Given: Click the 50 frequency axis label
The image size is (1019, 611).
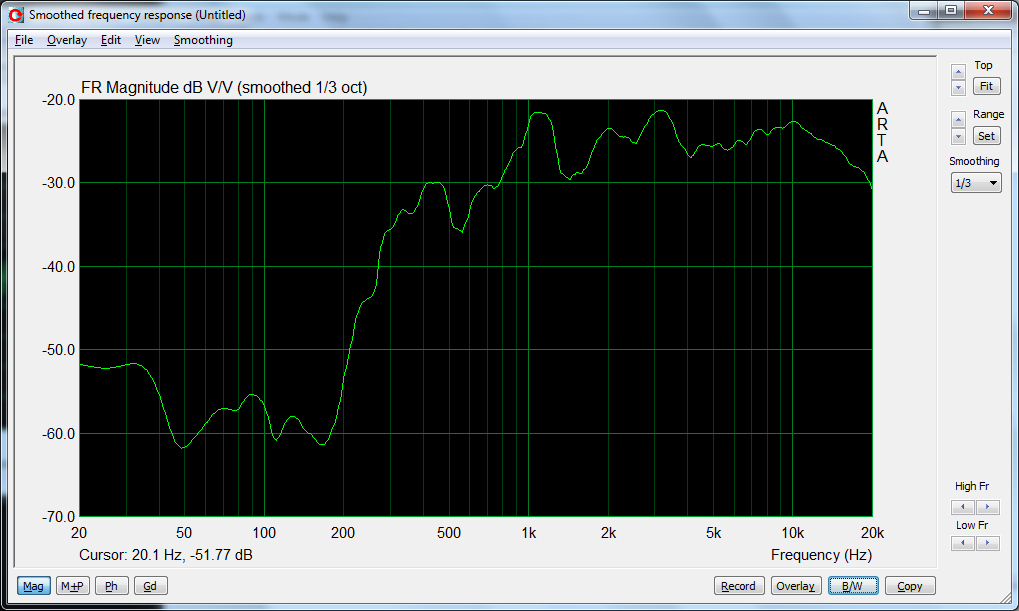Looking at the screenshot, I should (x=184, y=533).
